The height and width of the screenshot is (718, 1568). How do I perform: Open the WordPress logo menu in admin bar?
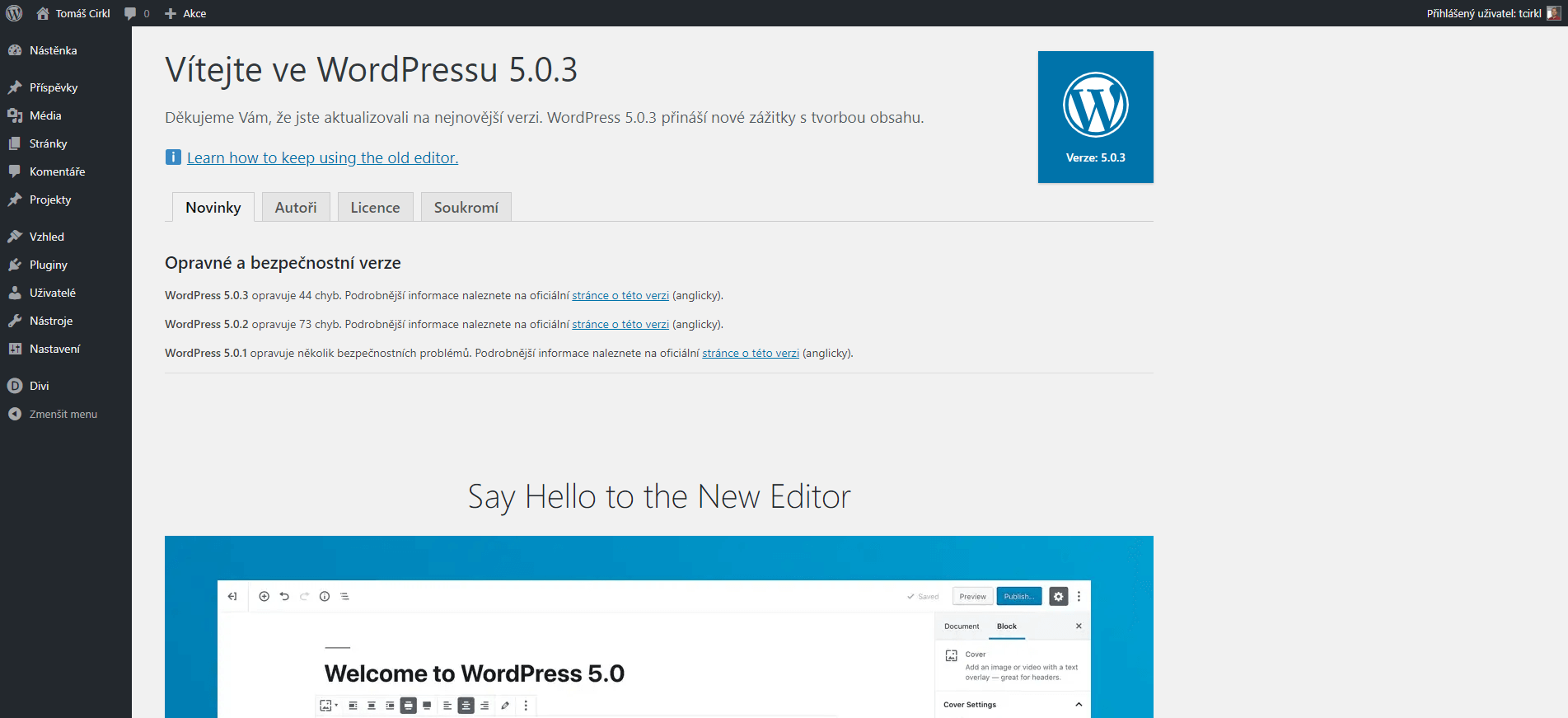(14, 13)
